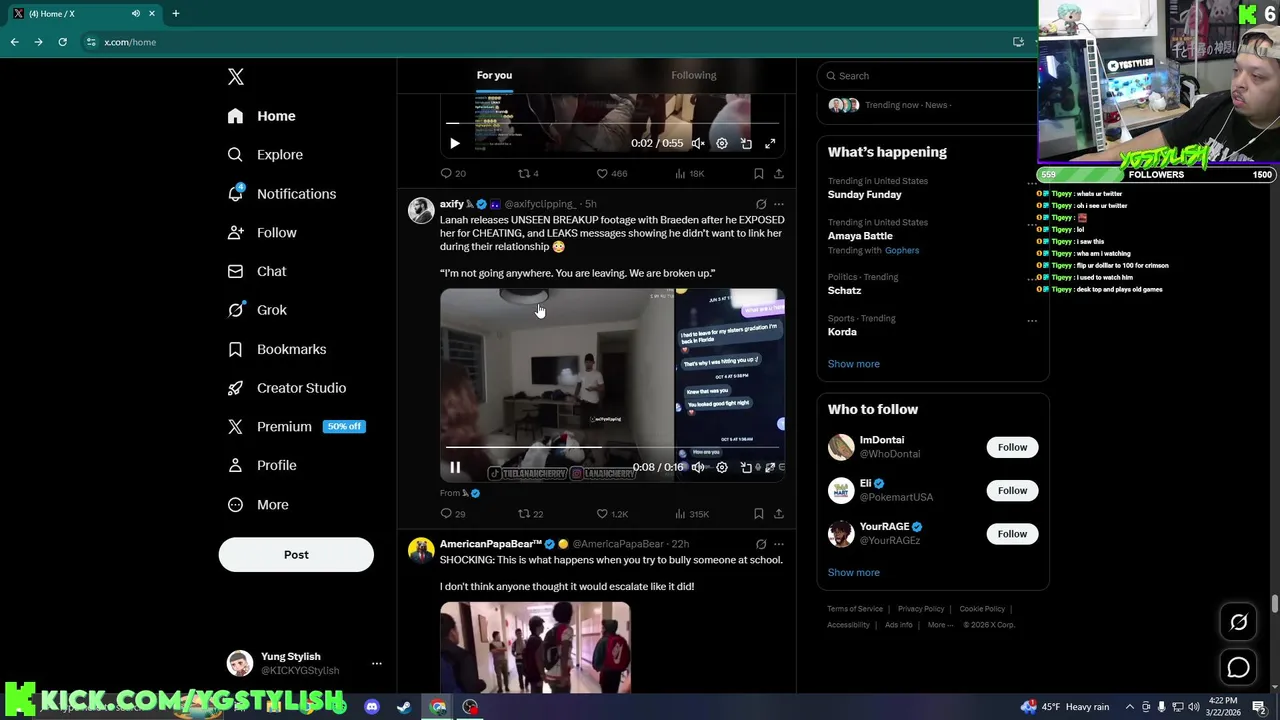Mute the axify video volume

coord(698,467)
